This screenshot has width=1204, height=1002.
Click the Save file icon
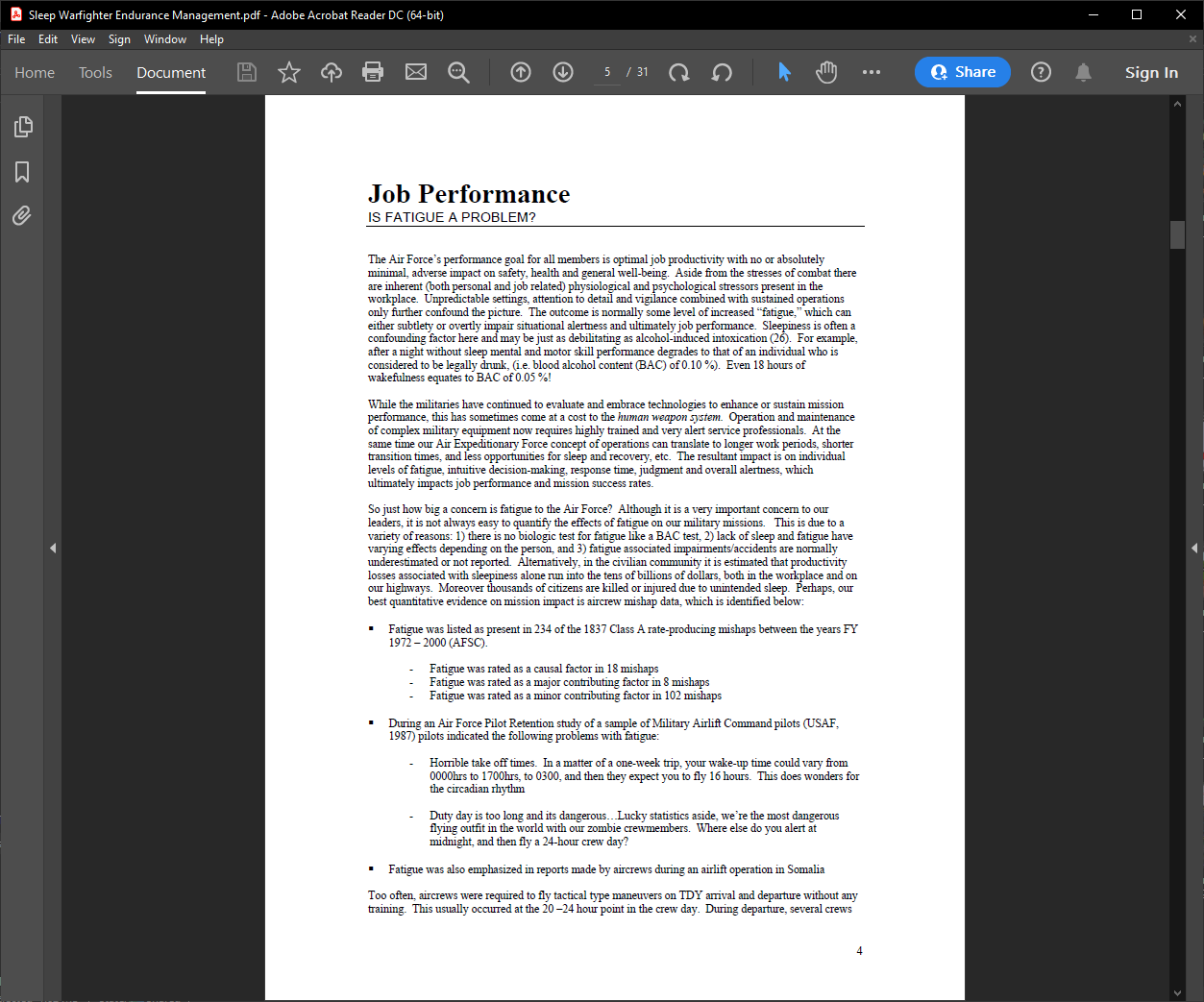[x=247, y=72]
